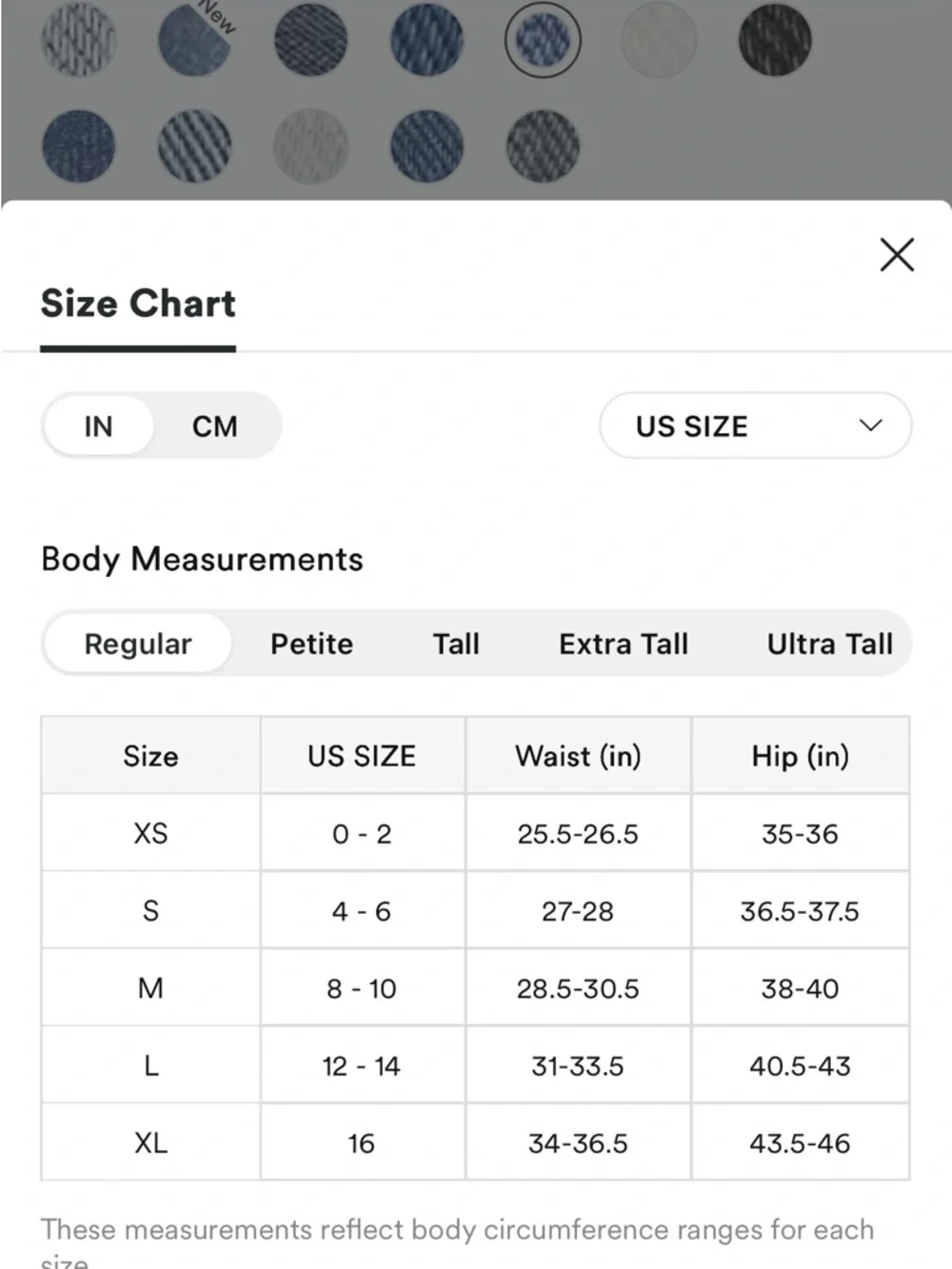Close the Size Chart panel

pos(896,255)
